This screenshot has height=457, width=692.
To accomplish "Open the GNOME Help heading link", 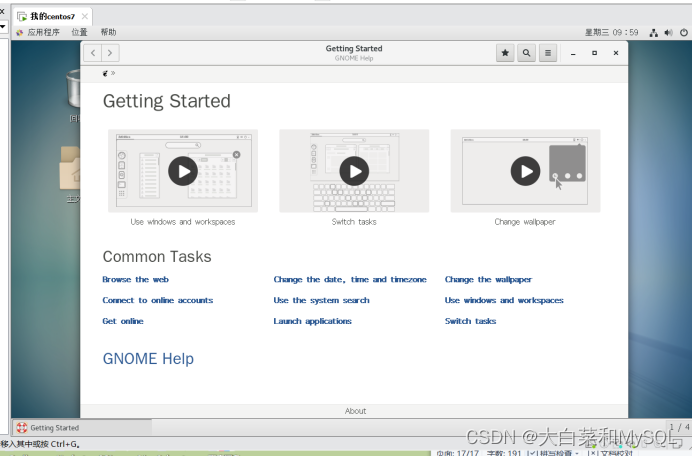I will point(148,359).
